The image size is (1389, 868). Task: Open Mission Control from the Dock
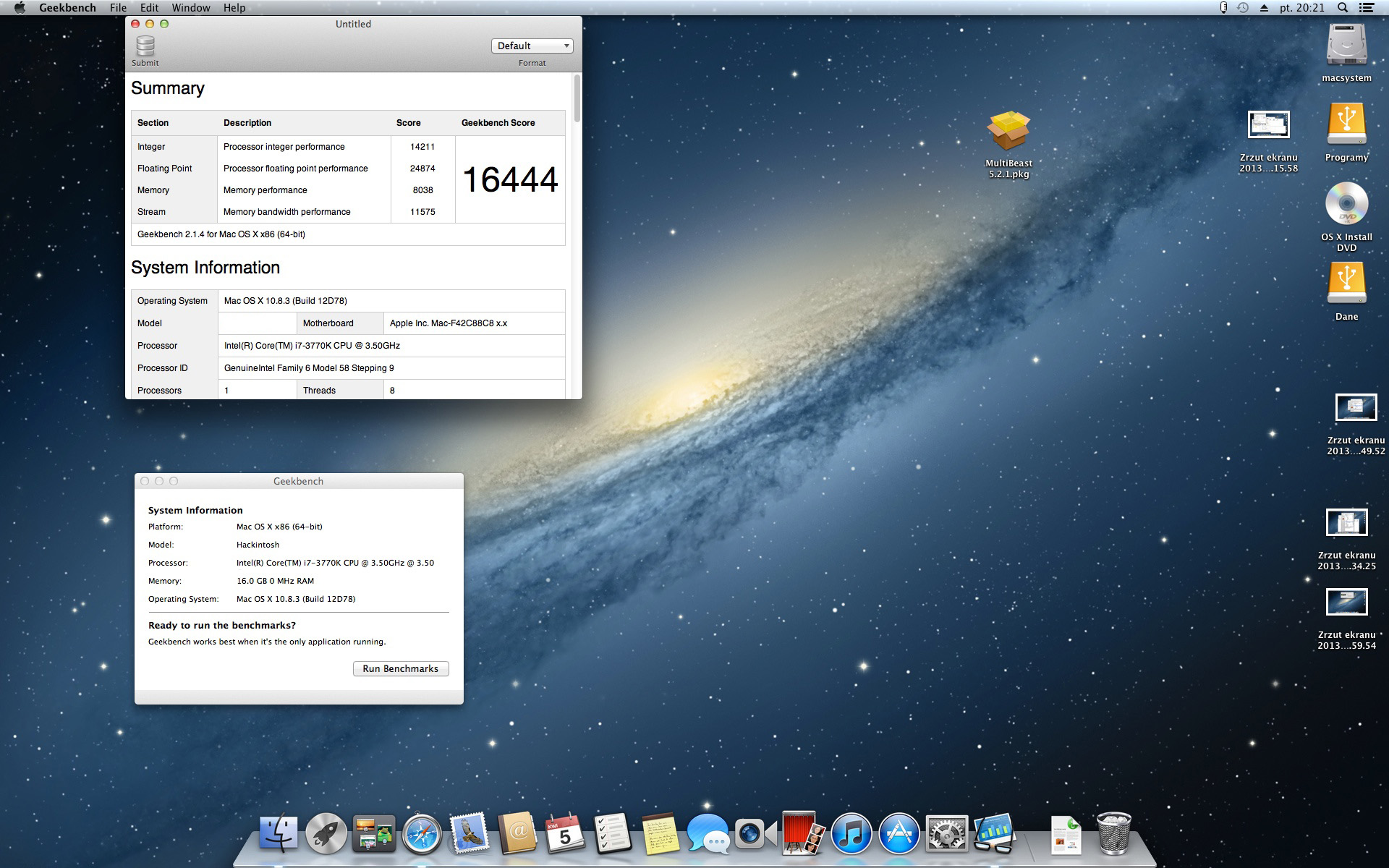coord(374,834)
